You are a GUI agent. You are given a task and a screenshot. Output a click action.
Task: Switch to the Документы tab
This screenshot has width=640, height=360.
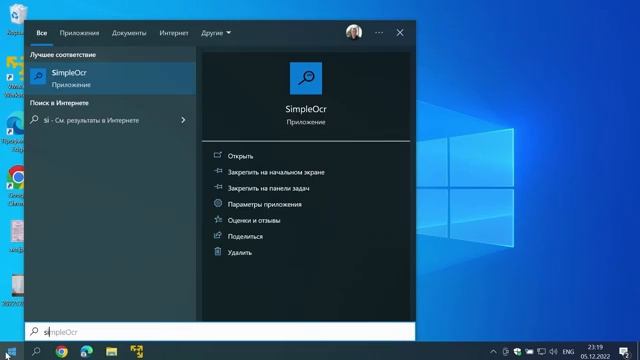click(x=129, y=33)
